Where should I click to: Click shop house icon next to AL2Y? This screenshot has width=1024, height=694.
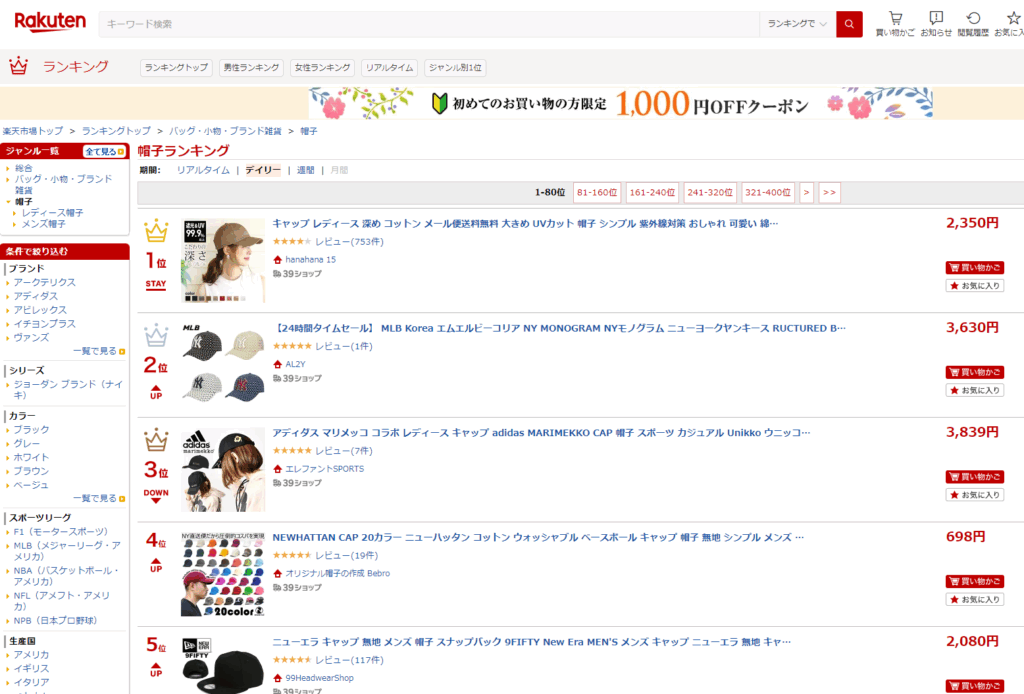click(278, 364)
